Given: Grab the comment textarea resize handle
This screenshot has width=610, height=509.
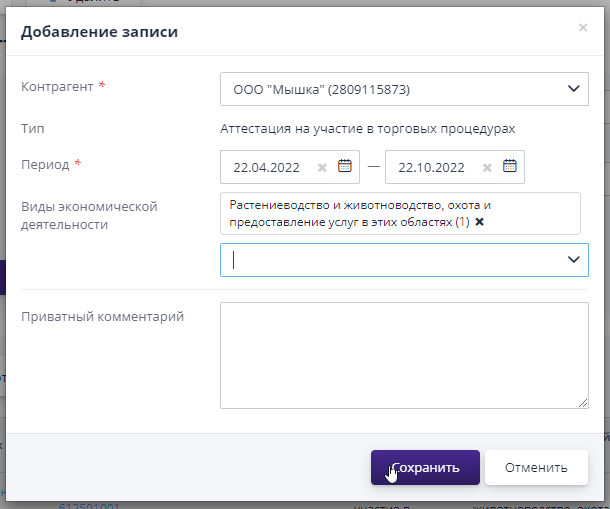Looking at the screenshot, I should (583, 403).
